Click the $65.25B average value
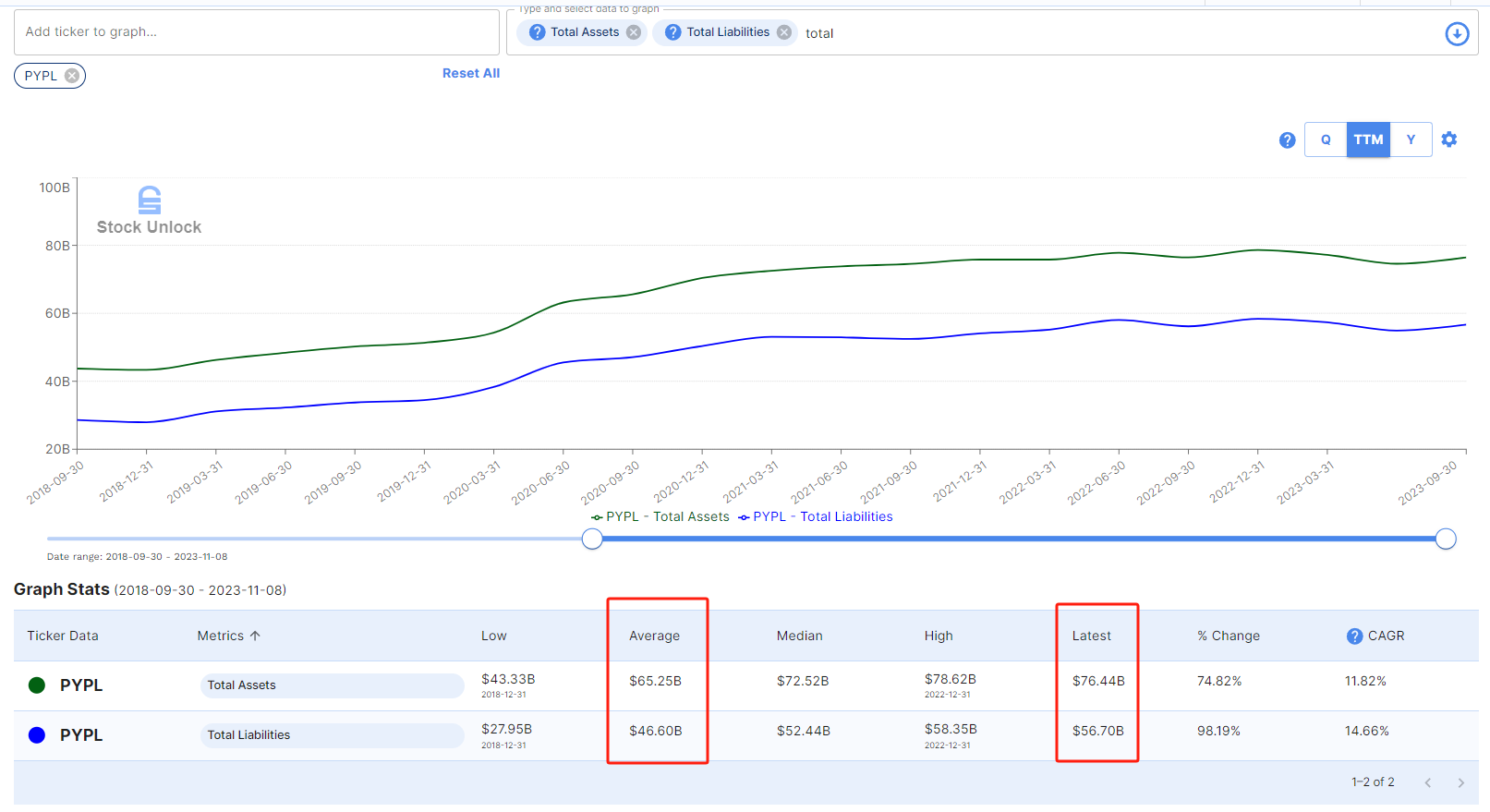 pos(655,681)
